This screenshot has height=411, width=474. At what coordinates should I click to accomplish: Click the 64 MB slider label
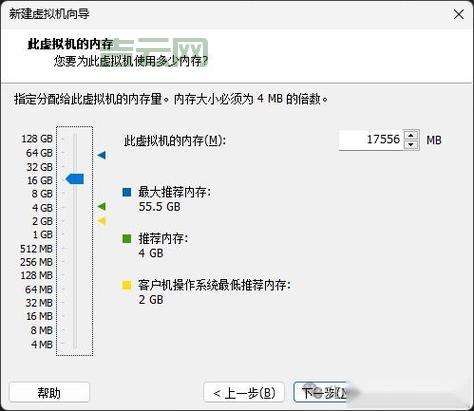click(x=39, y=289)
